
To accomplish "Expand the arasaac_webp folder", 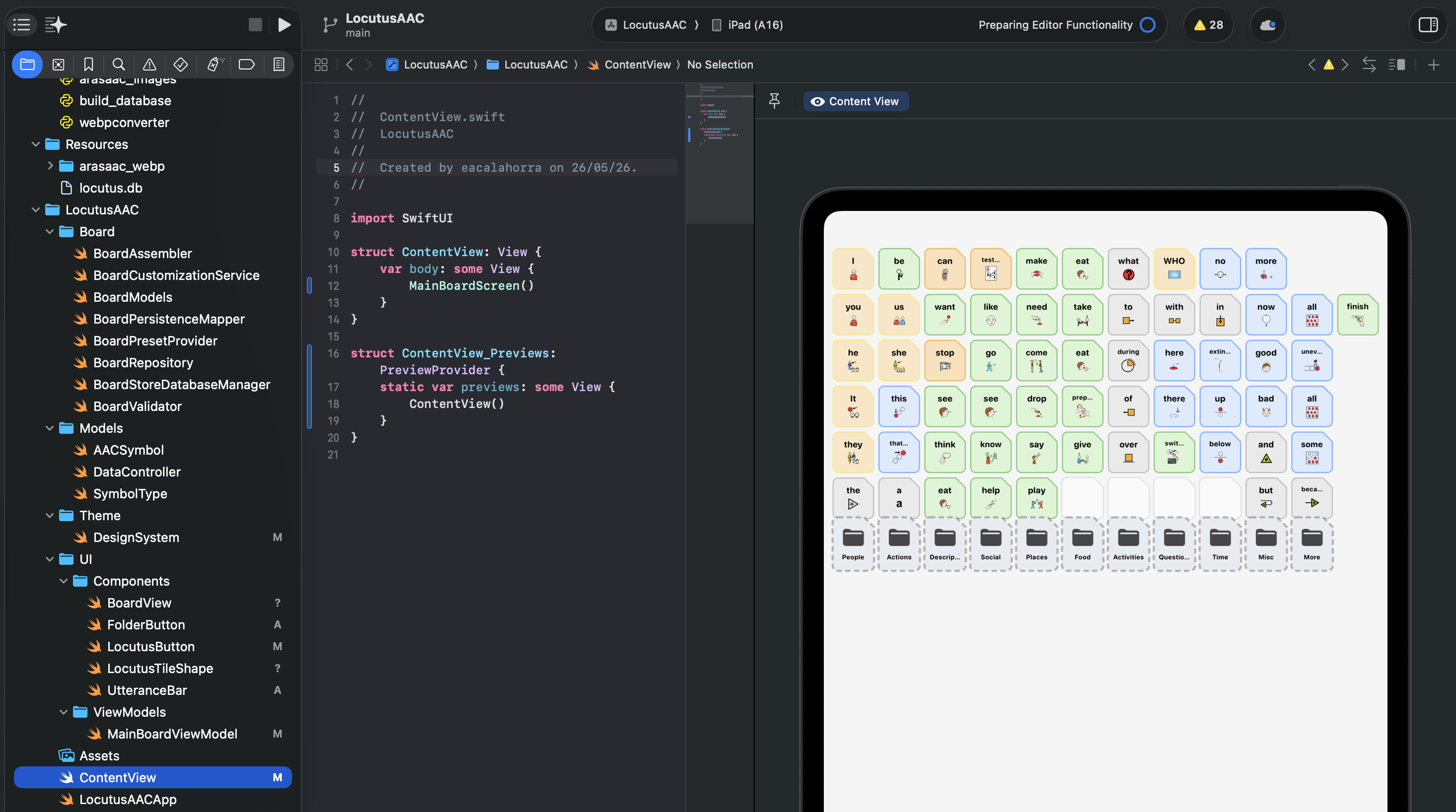I will (50, 166).
